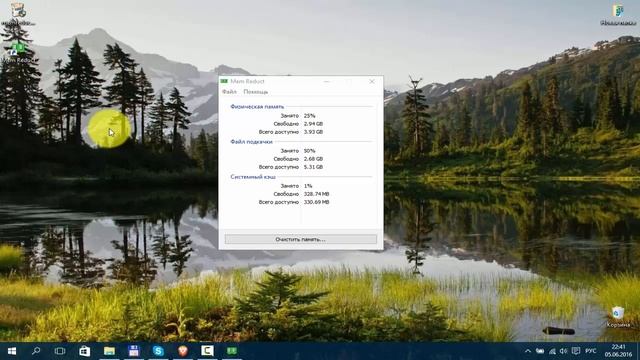Maximize the Mem Reduct window
The width and height of the screenshot is (640, 360).
[x=349, y=81]
